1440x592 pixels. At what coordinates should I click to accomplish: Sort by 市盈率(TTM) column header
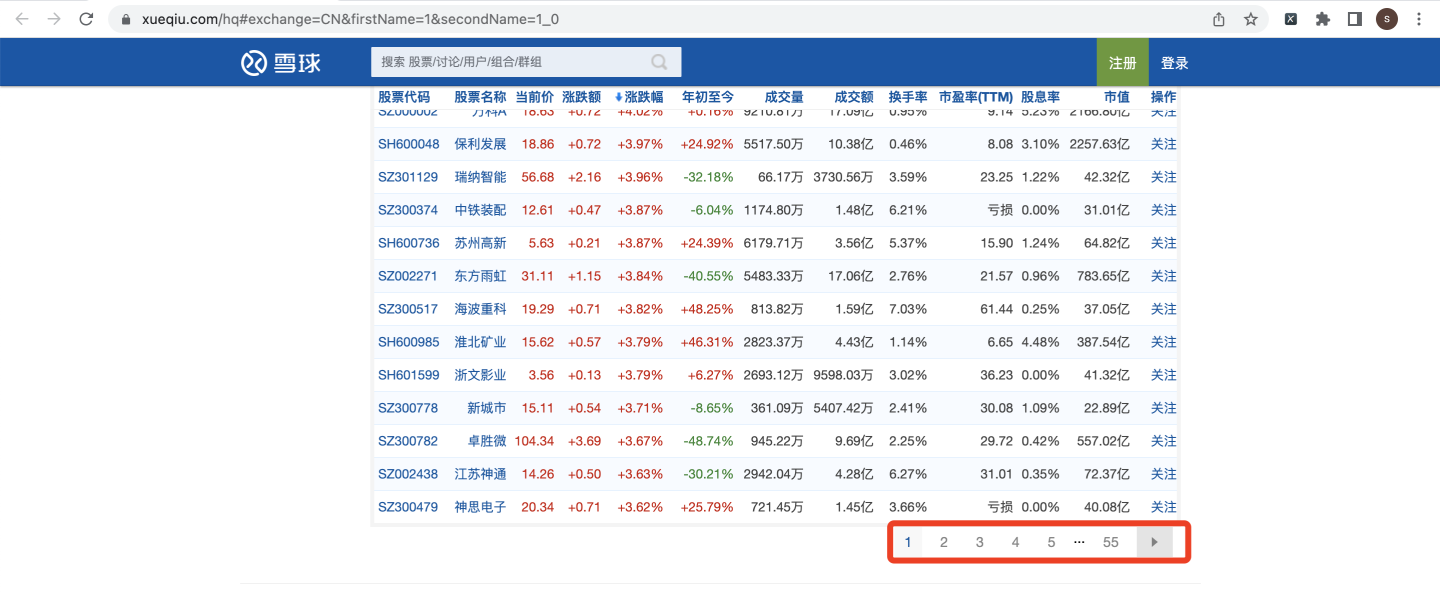pyautogui.click(x=976, y=97)
